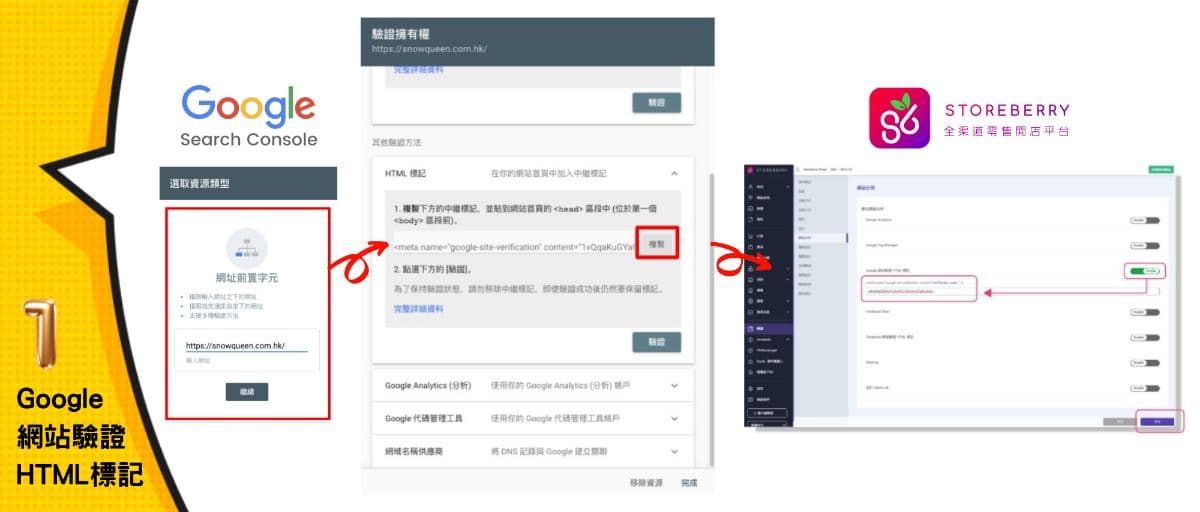The width and height of the screenshot is (1200, 512).
Task: Open upper 完整詳細資料 link at dialog top
Action: tap(418, 69)
